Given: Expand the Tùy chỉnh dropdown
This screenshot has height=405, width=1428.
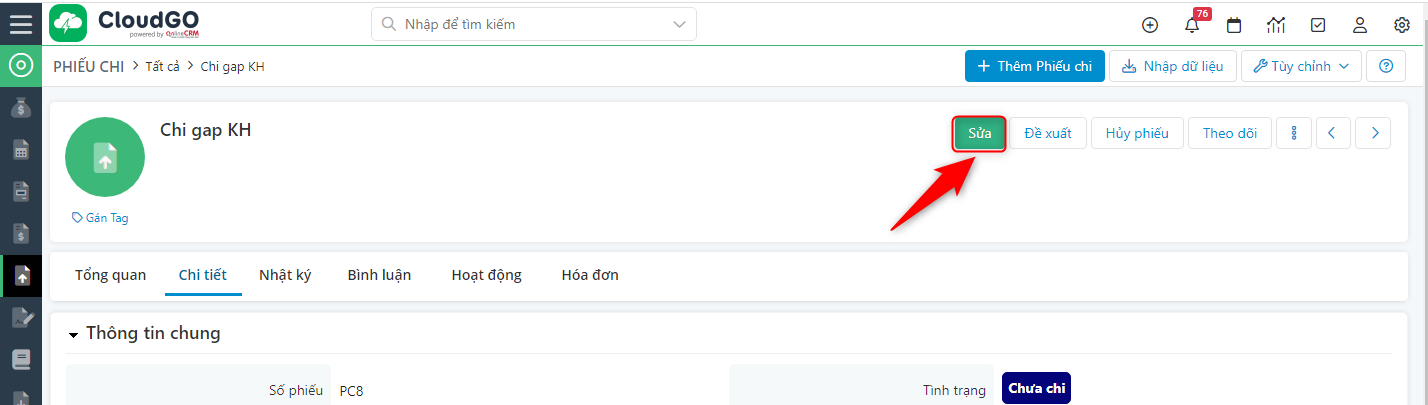Looking at the screenshot, I should click(1302, 66).
